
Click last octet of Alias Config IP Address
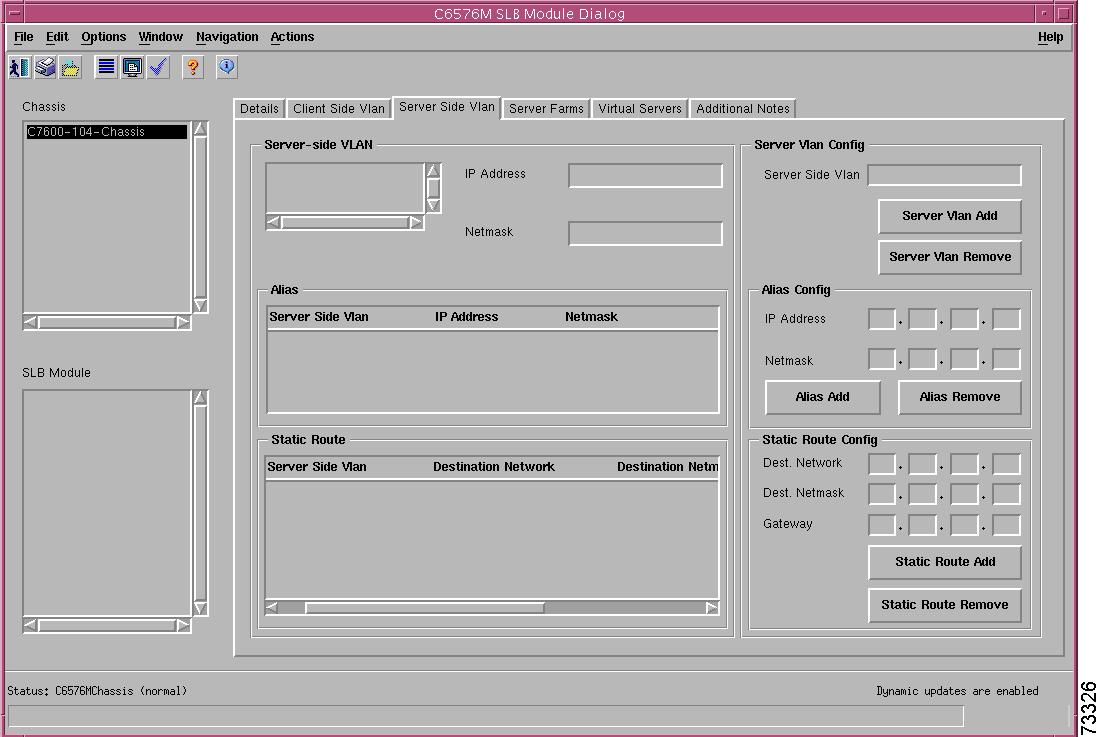[x=1007, y=319]
